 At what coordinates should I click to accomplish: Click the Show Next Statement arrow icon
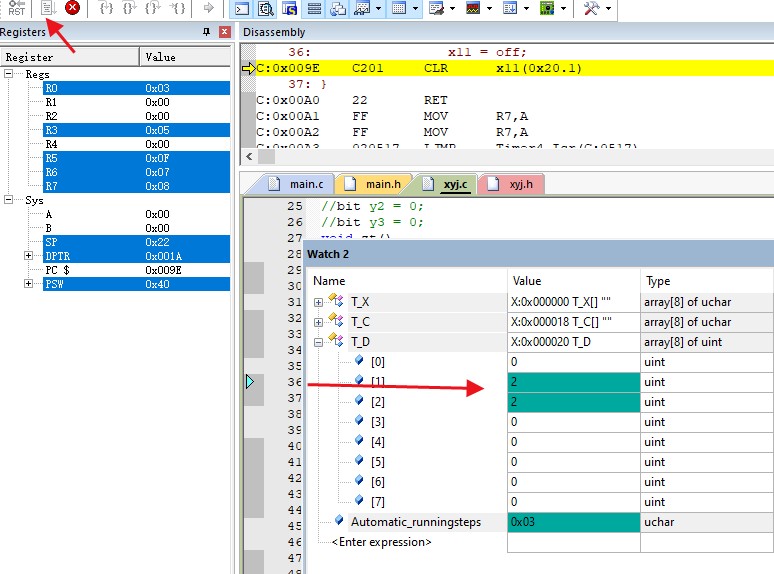click(209, 7)
